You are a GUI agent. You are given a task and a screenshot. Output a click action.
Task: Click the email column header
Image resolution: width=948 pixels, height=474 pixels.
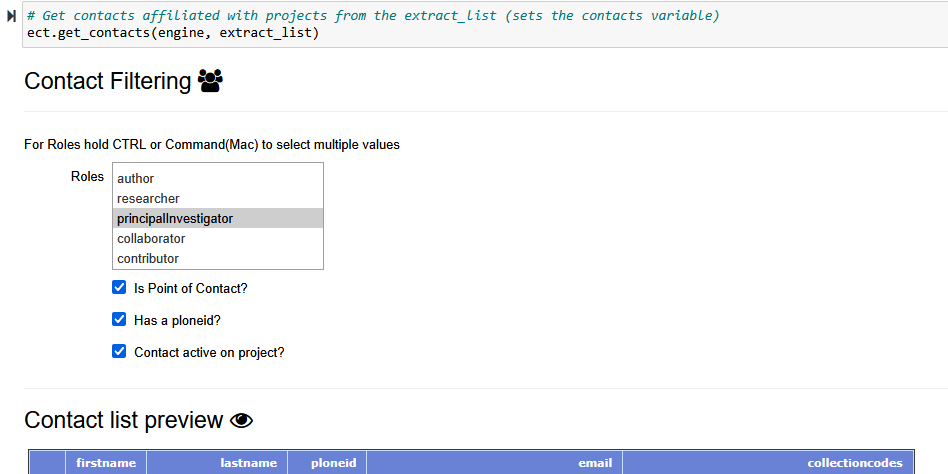pyautogui.click(x=594, y=463)
